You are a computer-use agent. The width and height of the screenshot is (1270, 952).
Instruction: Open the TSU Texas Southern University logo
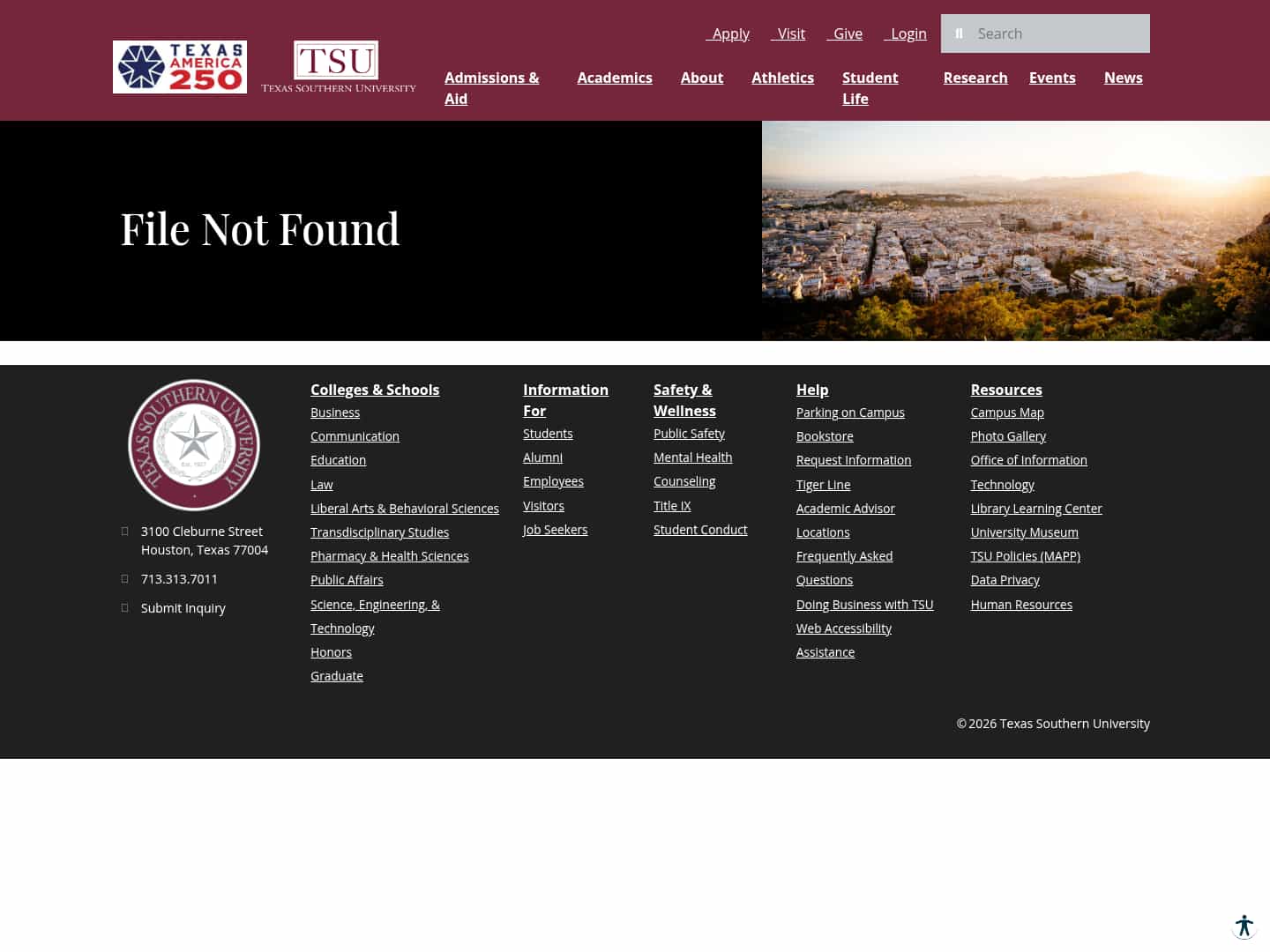pos(339,67)
